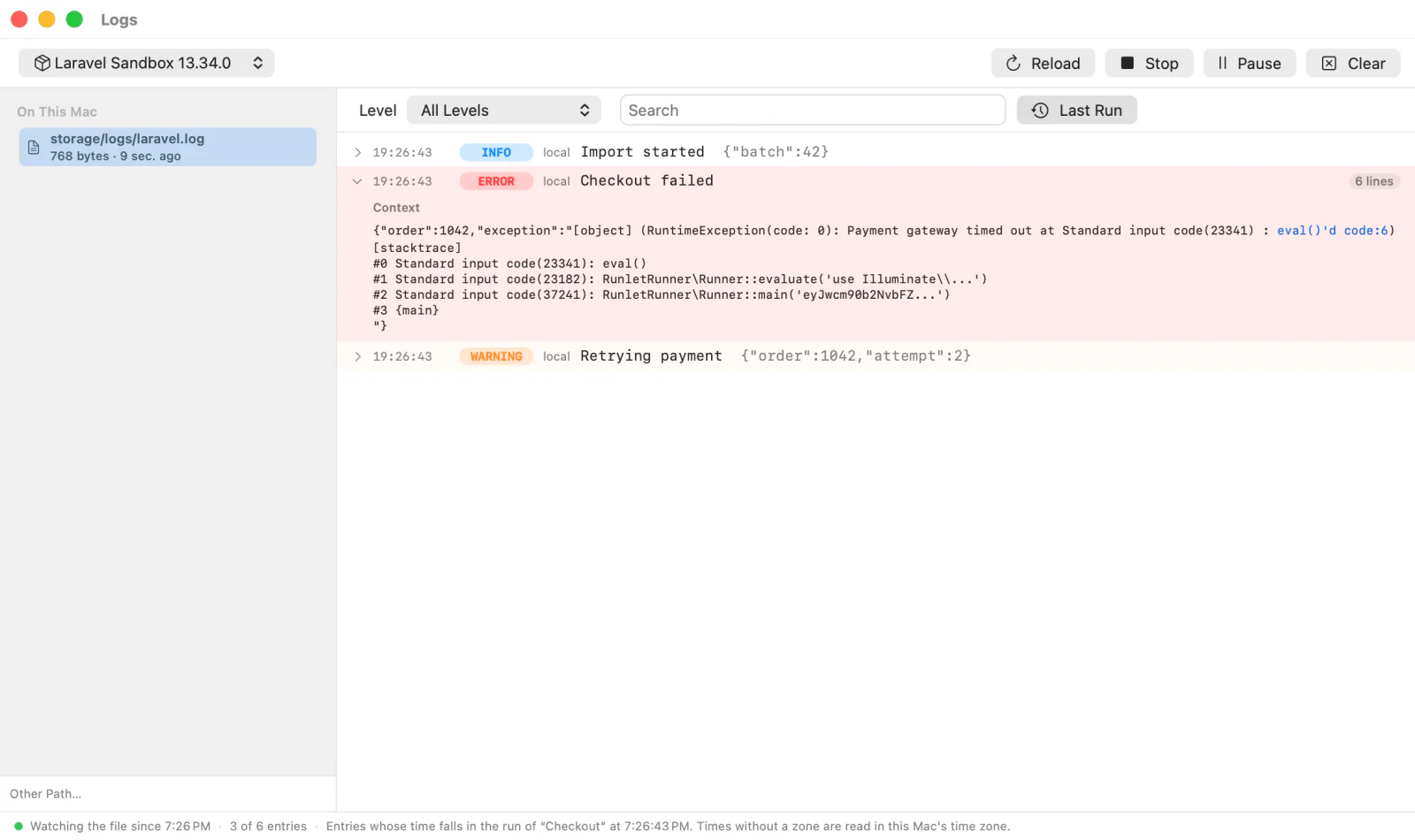Click the green watching status dot
Viewport: 1415px width, 840px height.
(x=19, y=826)
